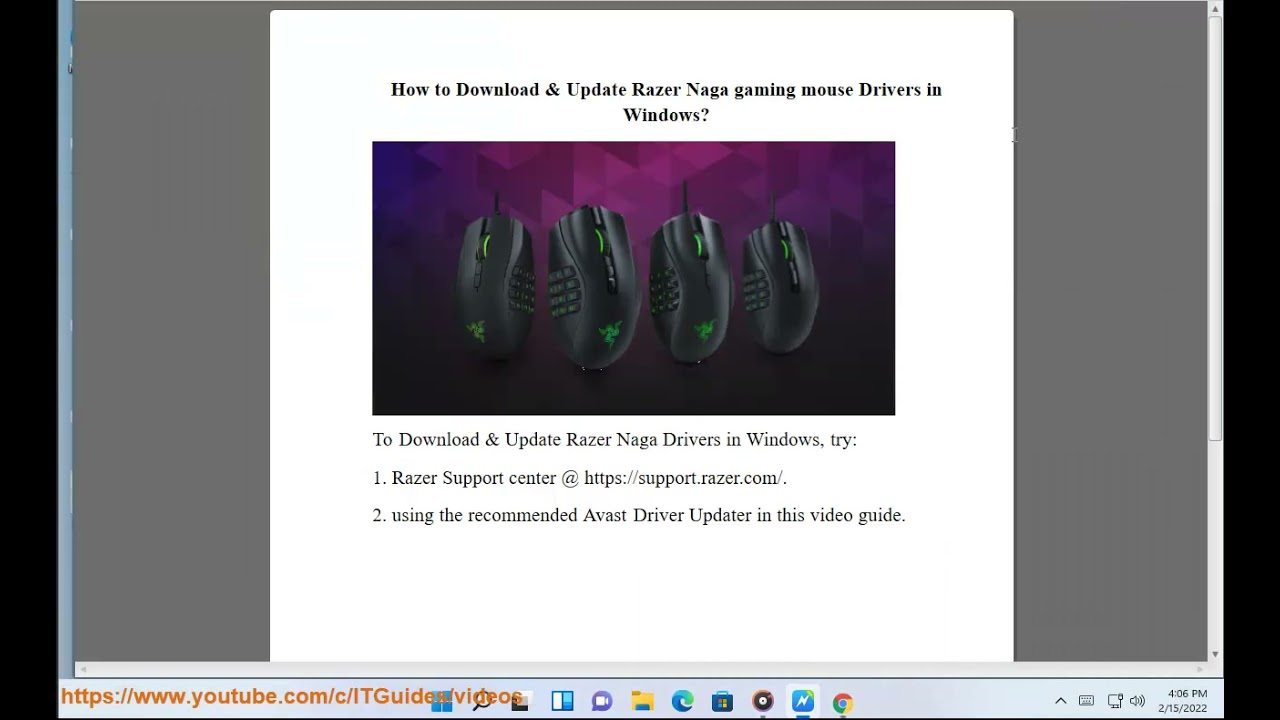This screenshot has width=1280, height=720.
Task: Click horizontal scrollbar left arrow
Action: click(x=84, y=669)
